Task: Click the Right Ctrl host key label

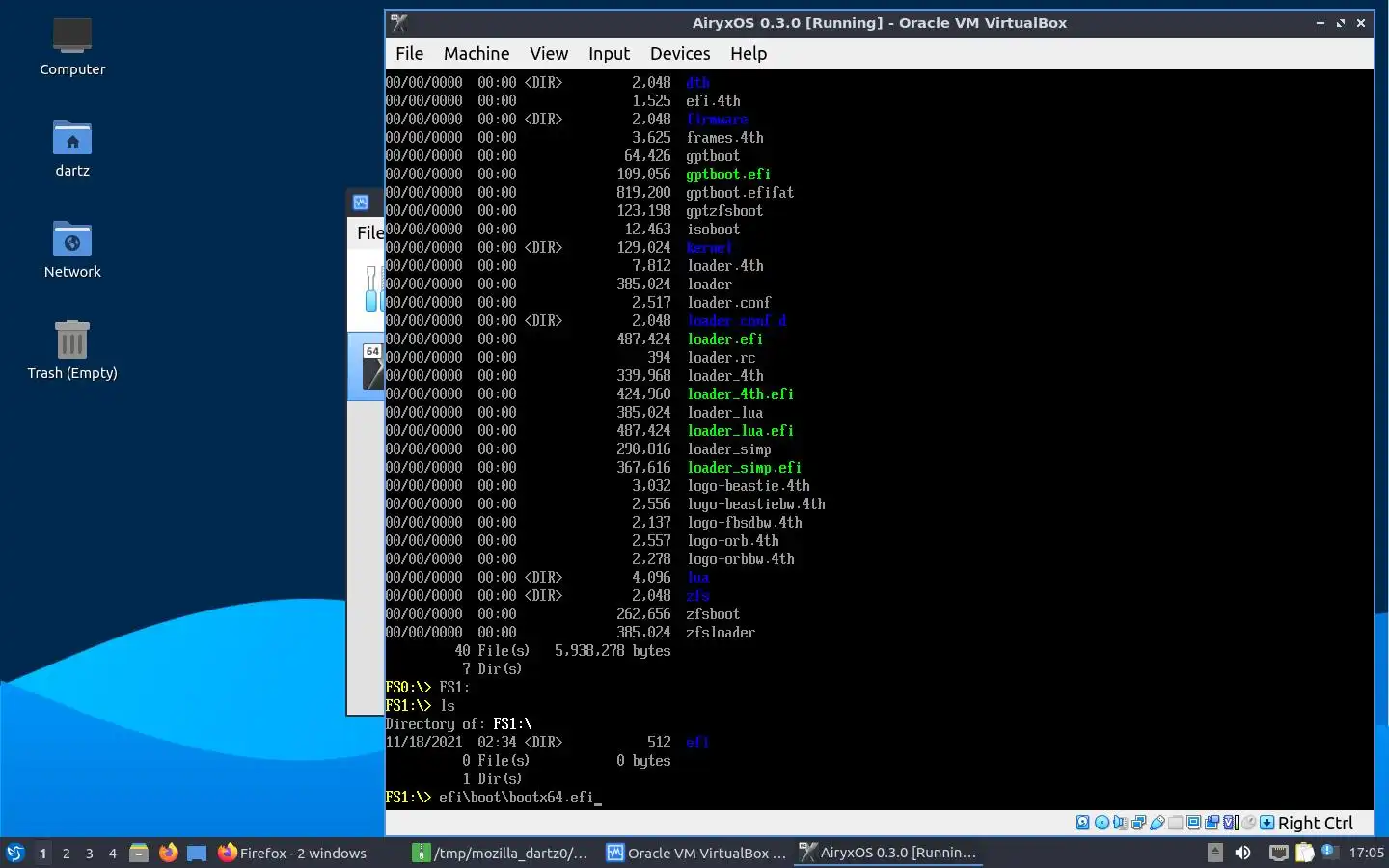Action: [1316, 823]
